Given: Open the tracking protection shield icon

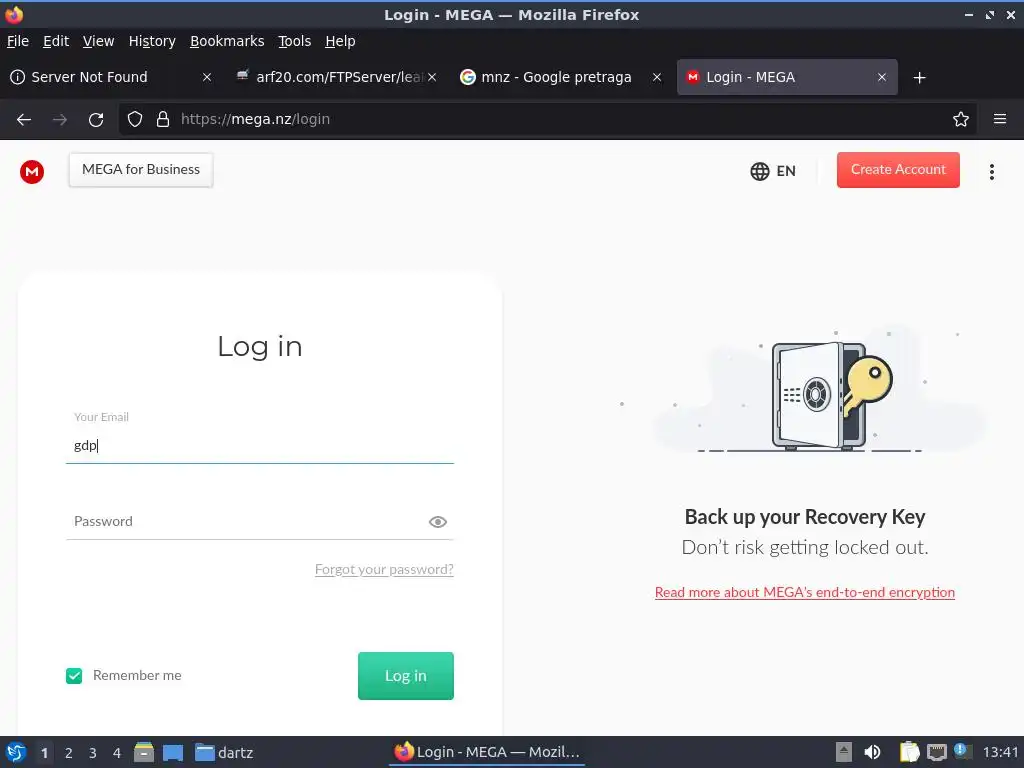Looking at the screenshot, I should pyautogui.click(x=135, y=120).
